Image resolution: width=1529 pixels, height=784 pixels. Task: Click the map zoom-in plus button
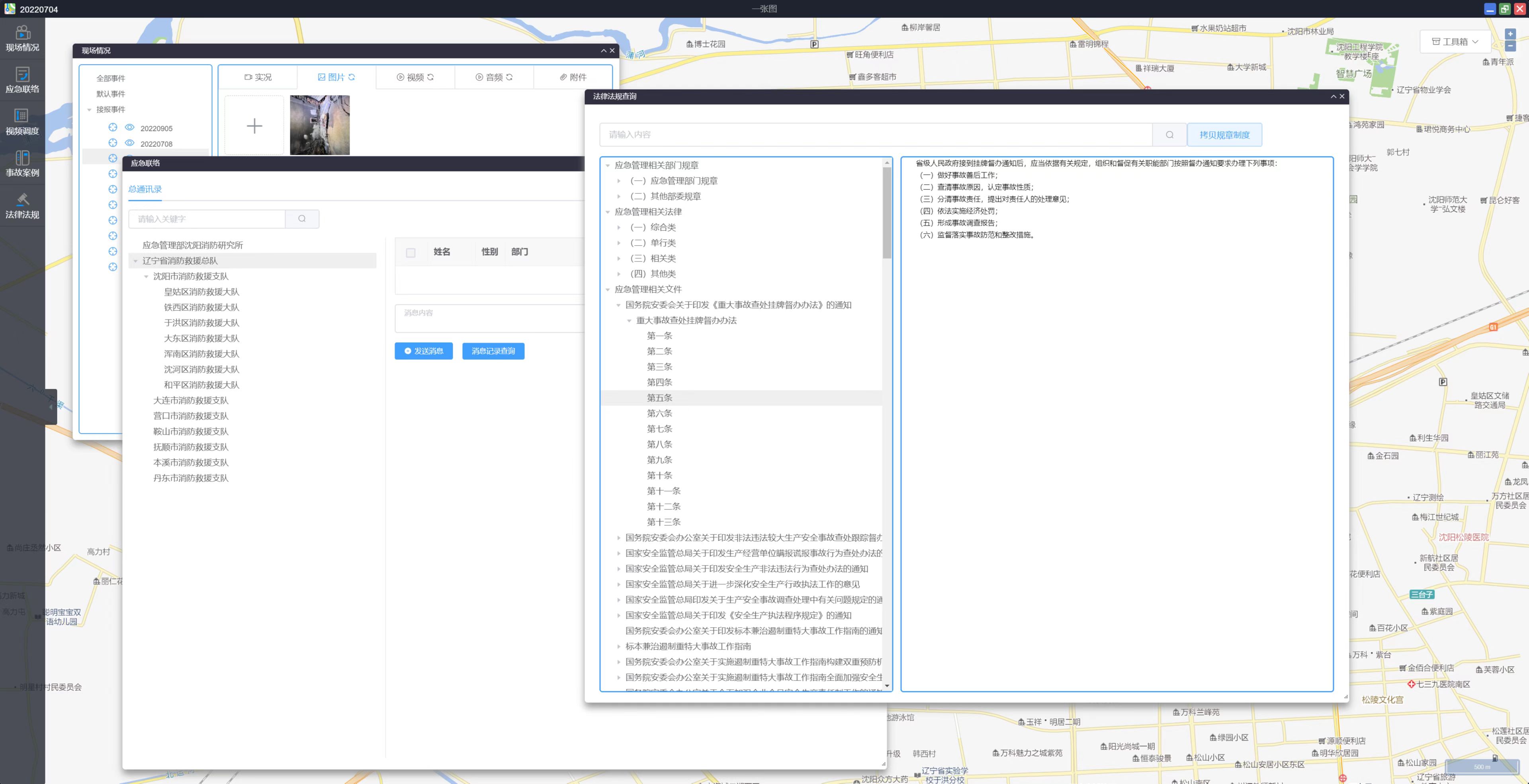coord(1510,34)
